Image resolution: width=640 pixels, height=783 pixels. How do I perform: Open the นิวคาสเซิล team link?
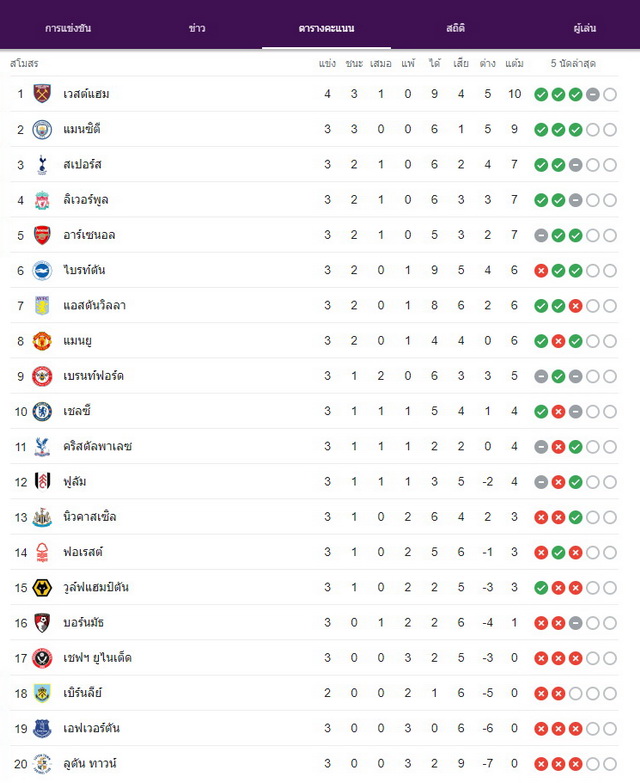tap(89, 516)
